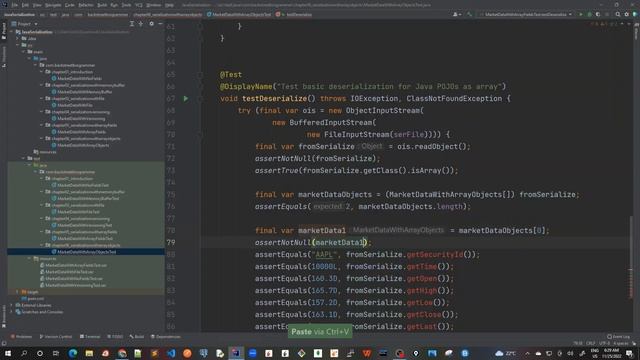
Task: Click the next highlighted error down arrow in the editor corner
Action: 629,24
